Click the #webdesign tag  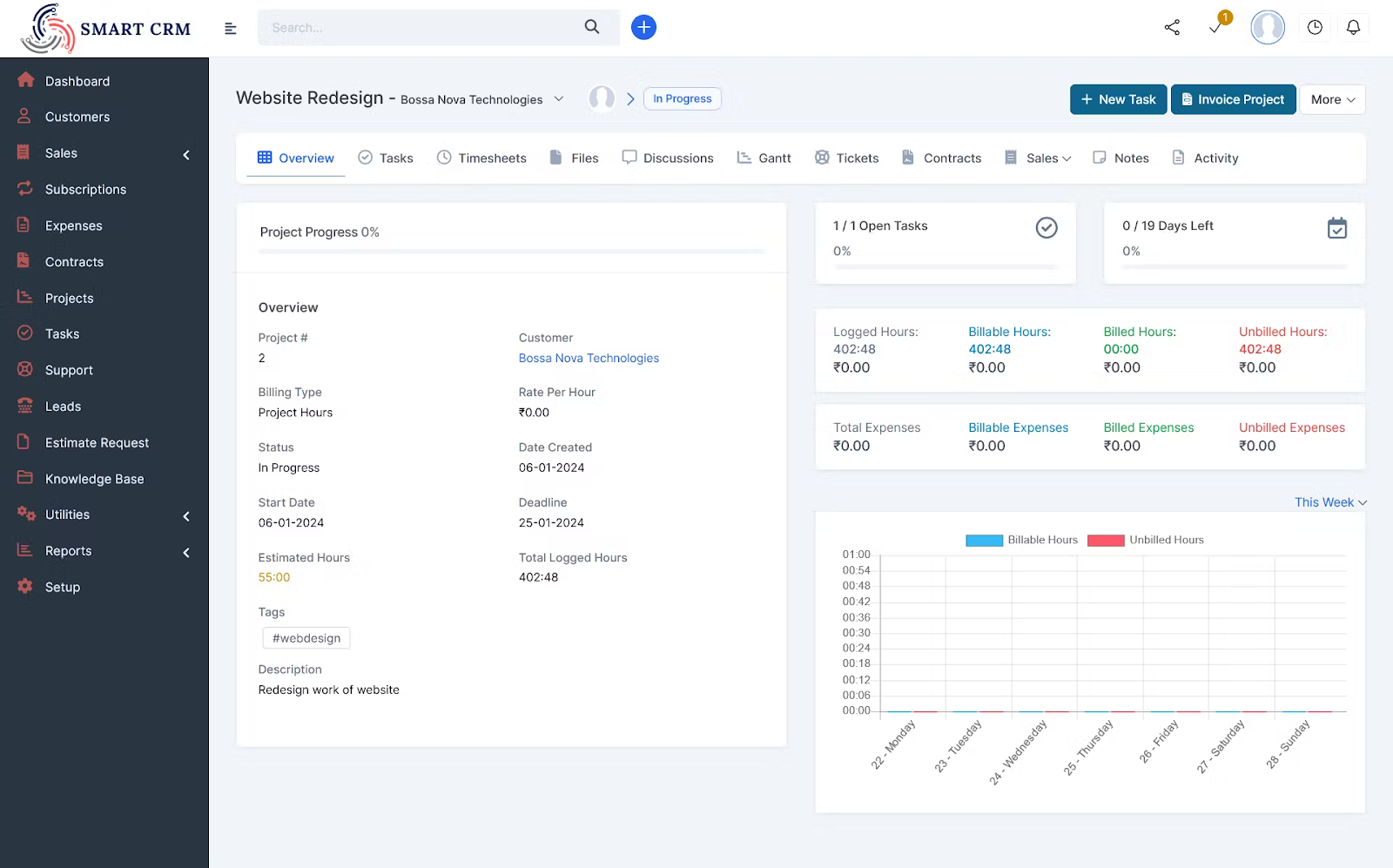pyautogui.click(x=306, y=637)
